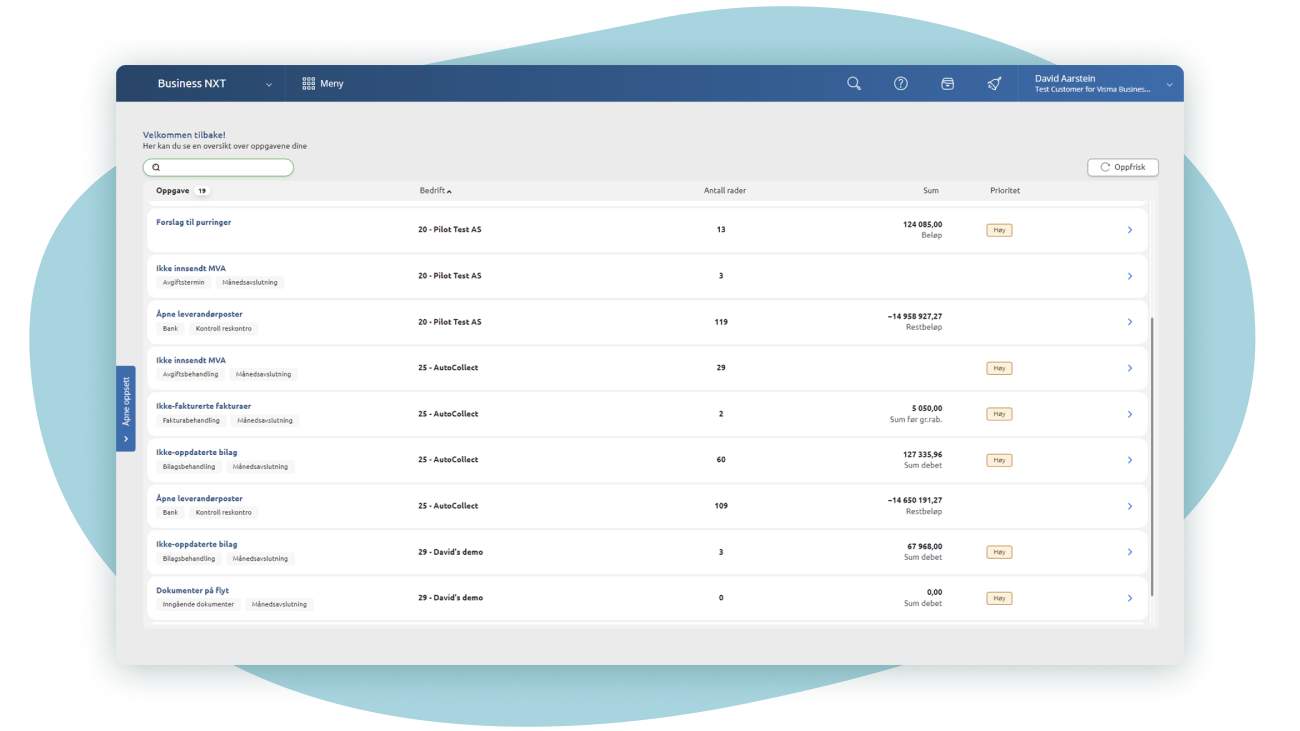Open arrow for Forslag til purringer row
Image resolution: width=1300 pixels, height=731 pixels.
(1130, 230)
